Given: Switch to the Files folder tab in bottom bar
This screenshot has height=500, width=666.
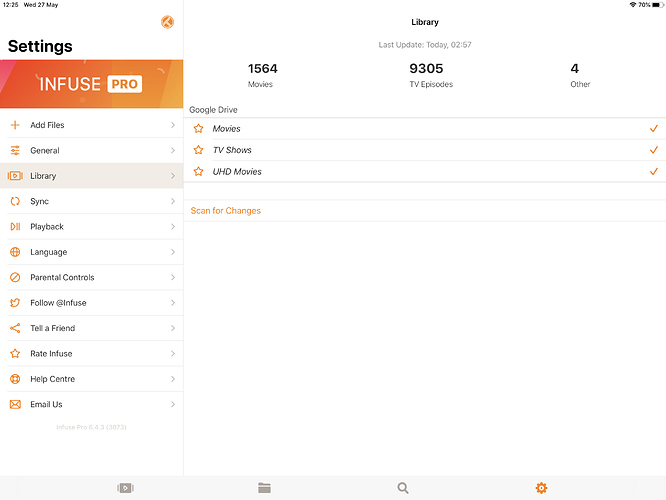Looking at the screenshot, I should [264, 488].
